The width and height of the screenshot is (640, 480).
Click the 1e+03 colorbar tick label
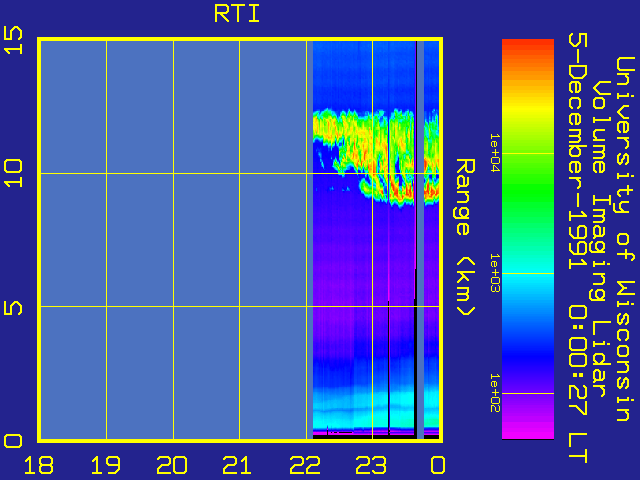(495, 273)
